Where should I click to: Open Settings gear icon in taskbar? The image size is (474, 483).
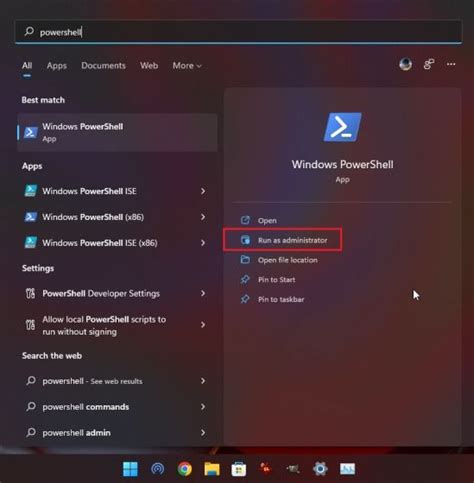[320, 469]
